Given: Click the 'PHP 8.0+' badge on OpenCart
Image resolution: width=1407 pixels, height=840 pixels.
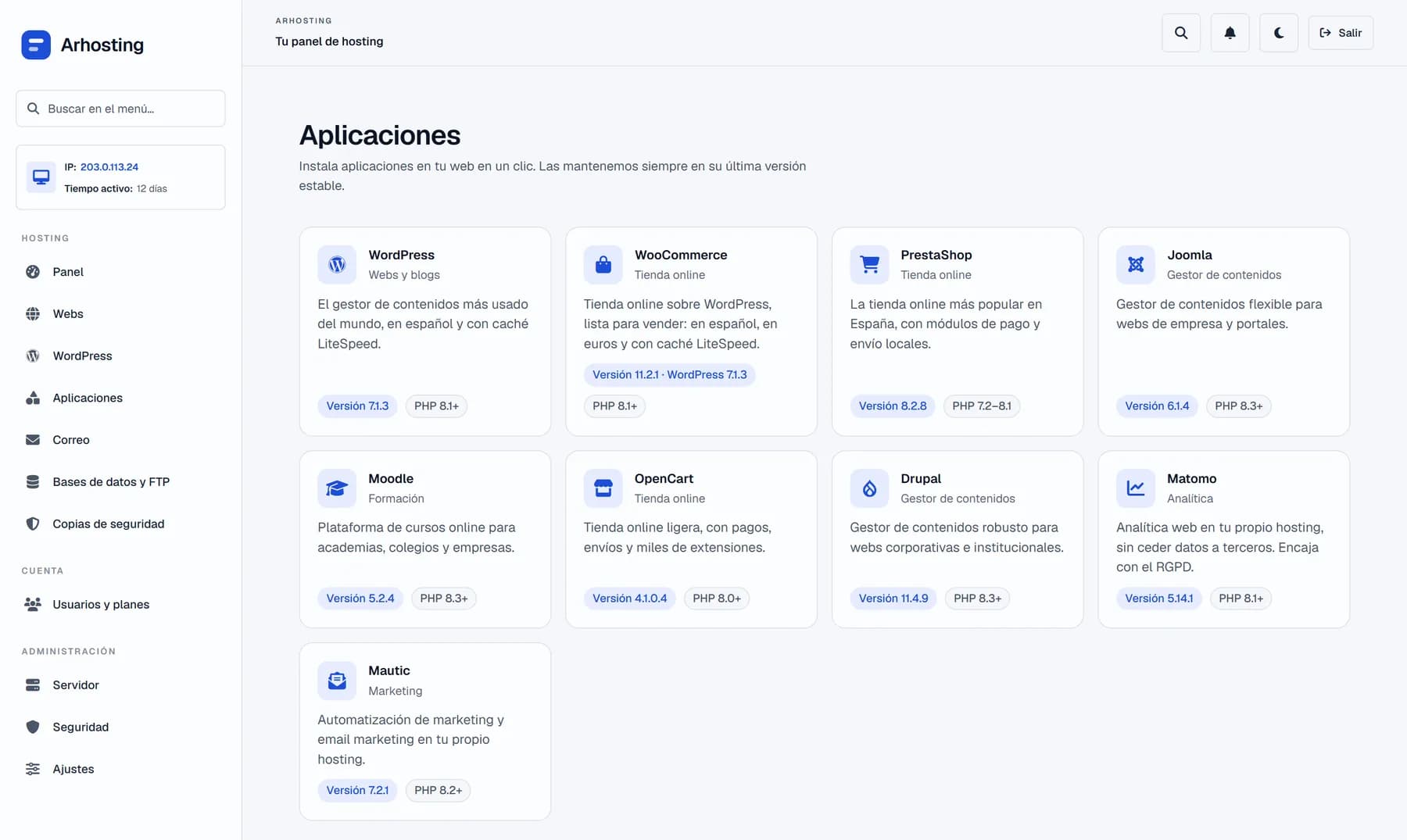Looking at the screenshot, I should (717, 599).
